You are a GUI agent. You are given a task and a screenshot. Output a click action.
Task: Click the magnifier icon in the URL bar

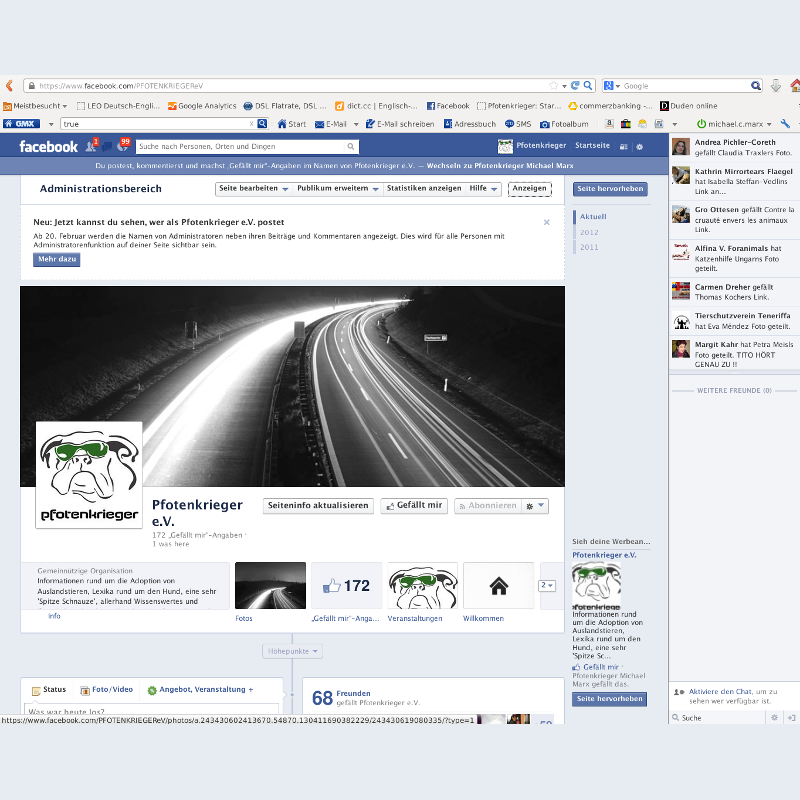pos(588,85)
